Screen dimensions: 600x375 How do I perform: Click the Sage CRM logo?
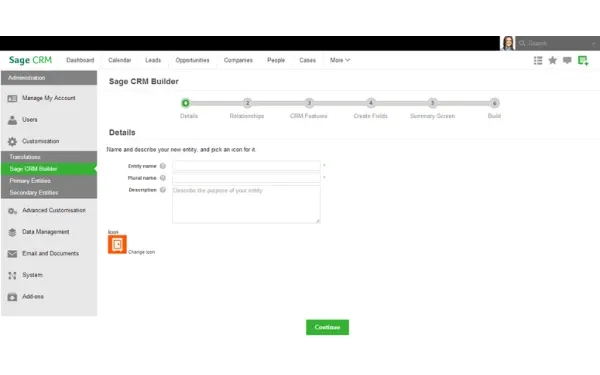pyautogui.click(x=30, y=60)
